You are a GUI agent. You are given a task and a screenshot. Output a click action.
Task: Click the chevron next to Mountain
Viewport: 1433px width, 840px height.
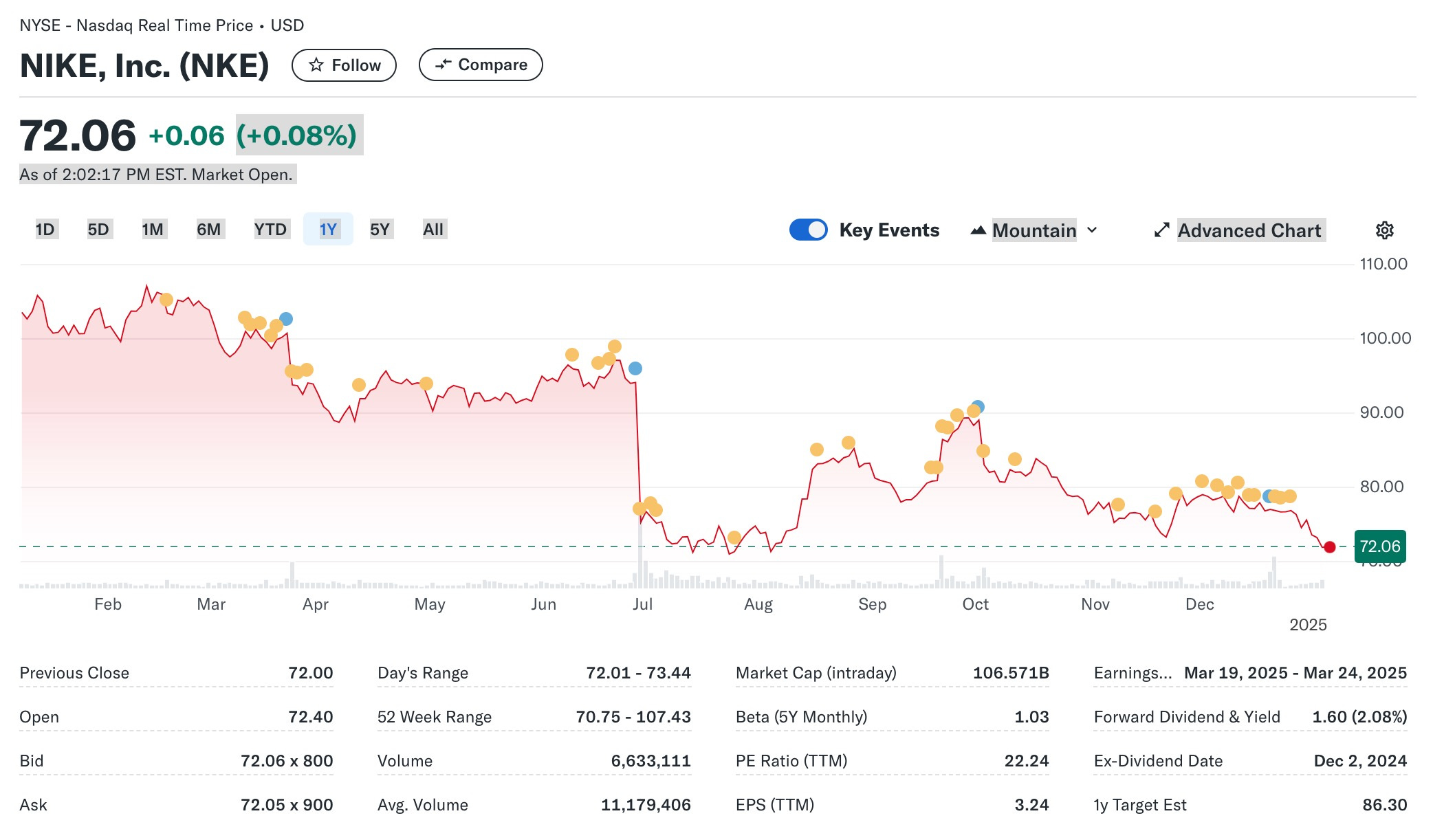(1092, 230)
